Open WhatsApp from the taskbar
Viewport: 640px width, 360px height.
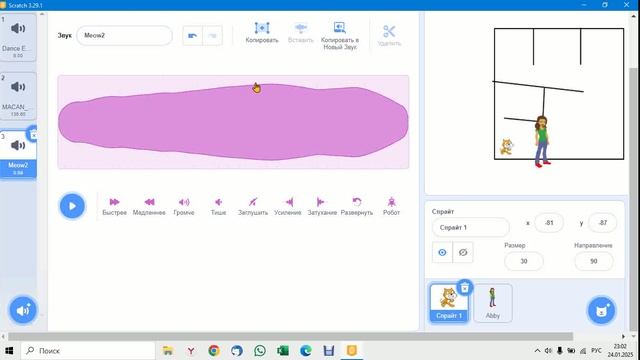pos(260,351)
